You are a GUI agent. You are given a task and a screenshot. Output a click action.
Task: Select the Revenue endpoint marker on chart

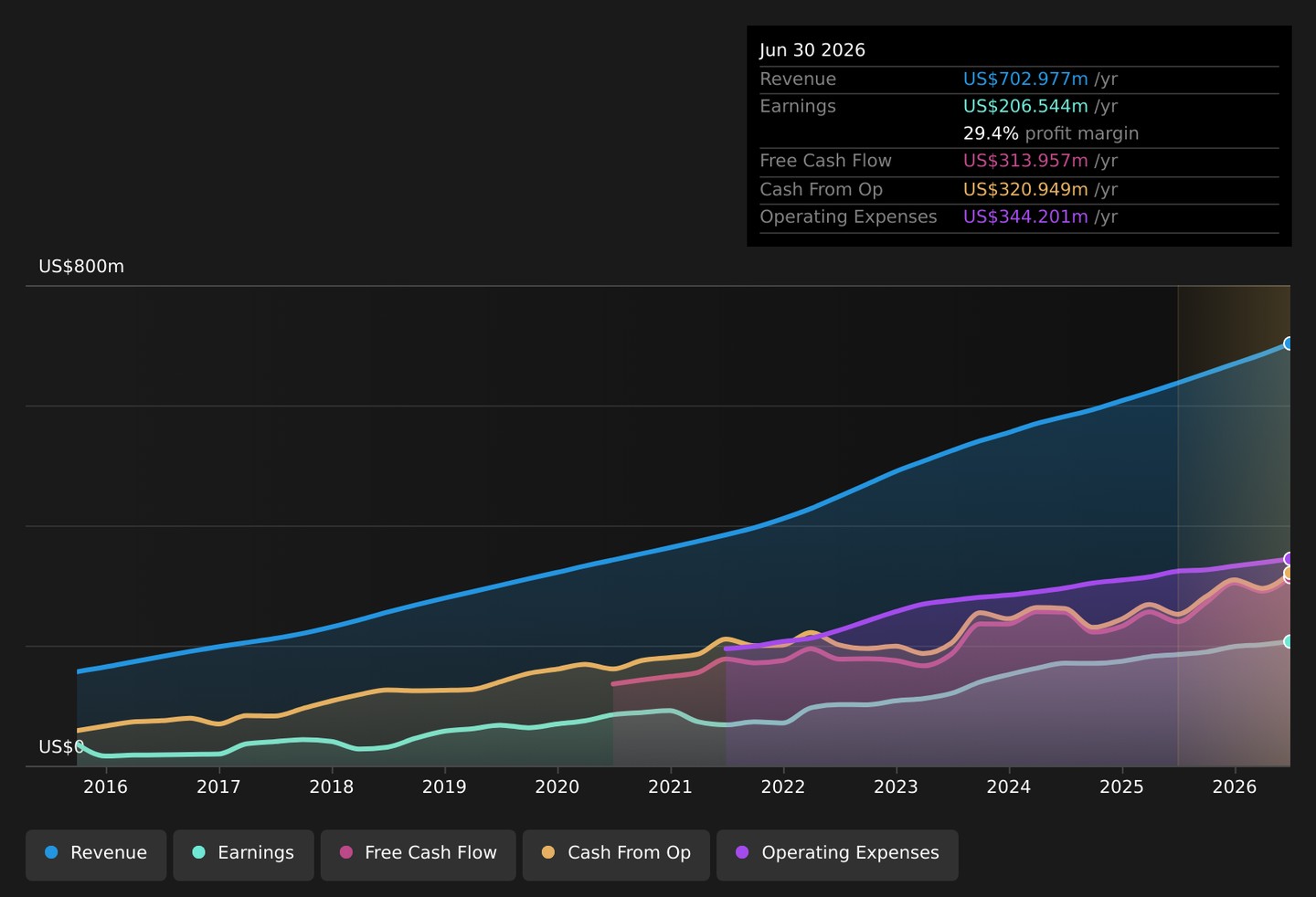coord(1289,343)
